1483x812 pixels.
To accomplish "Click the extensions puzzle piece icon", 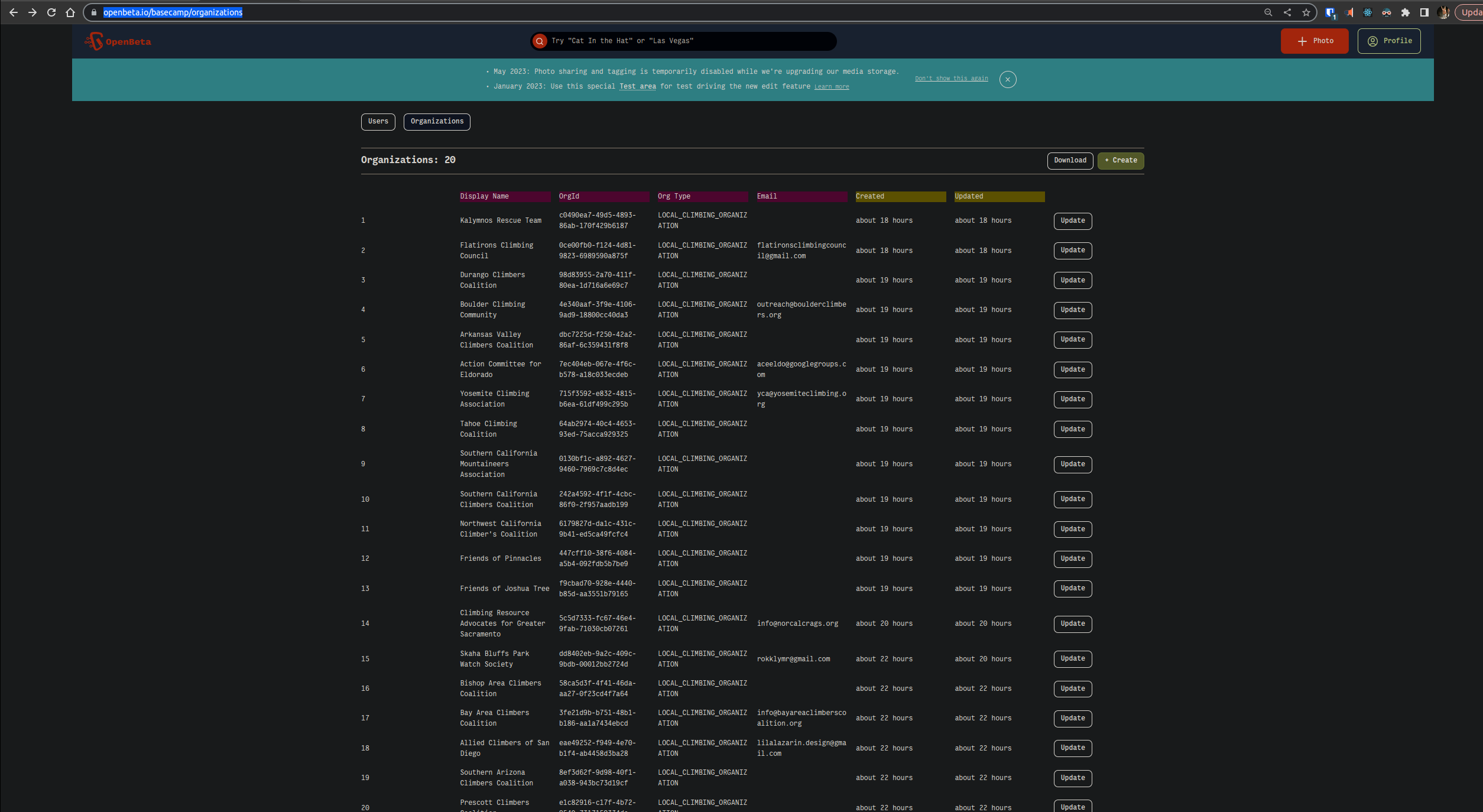I will click(1405, 12).
